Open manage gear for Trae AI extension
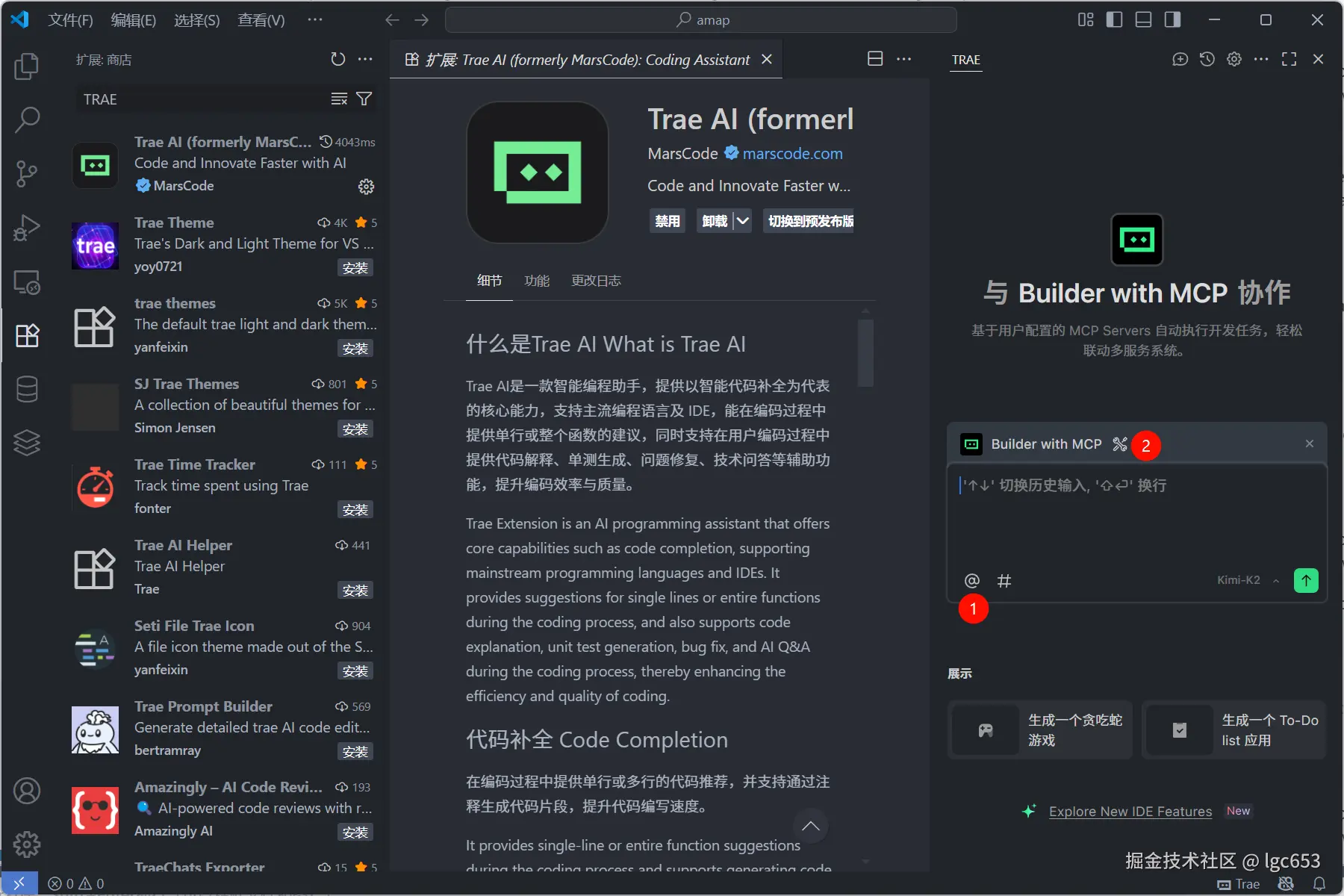 (x=366, y=187)
